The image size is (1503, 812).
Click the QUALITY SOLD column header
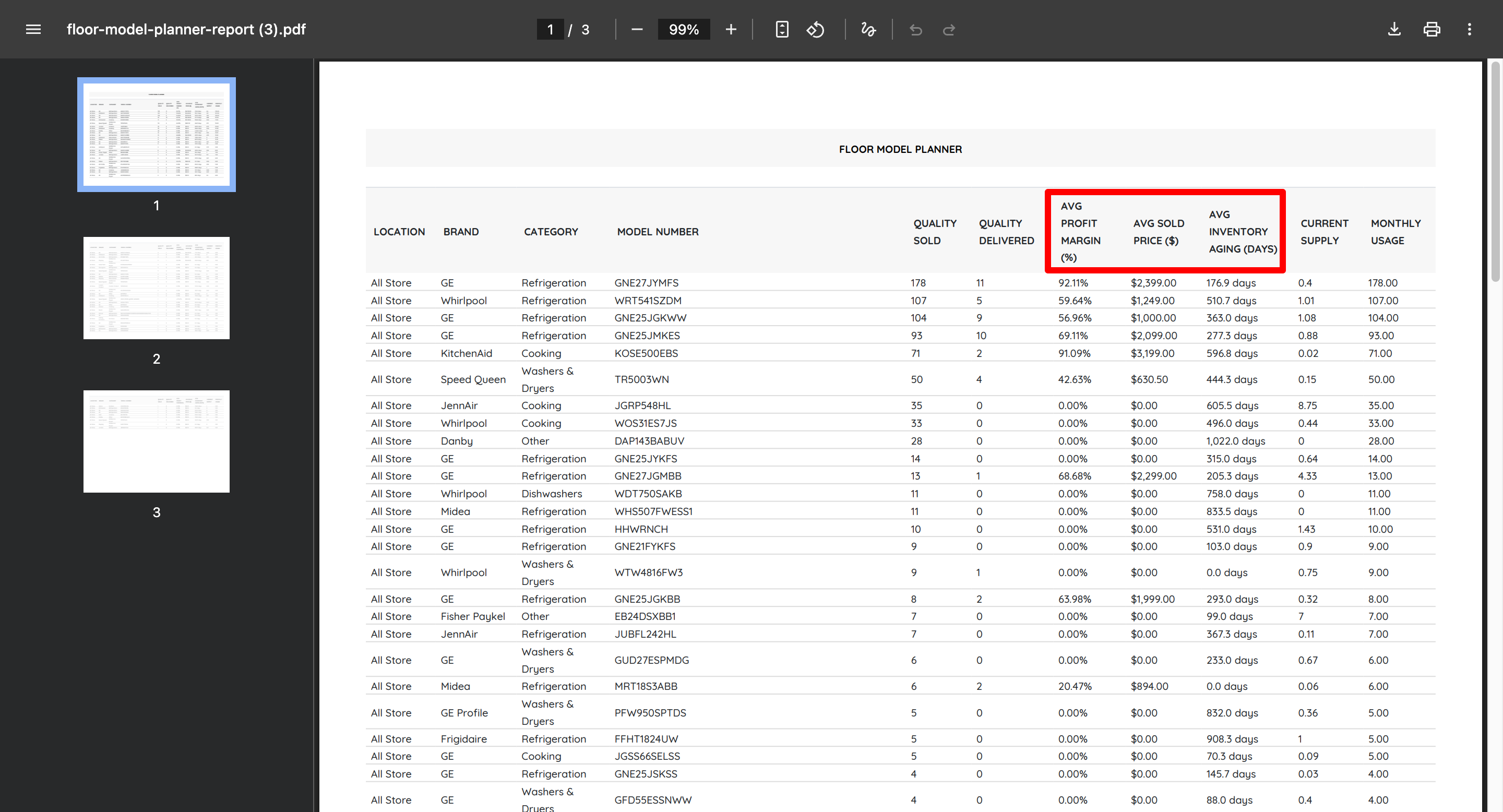tap(935, 232)
